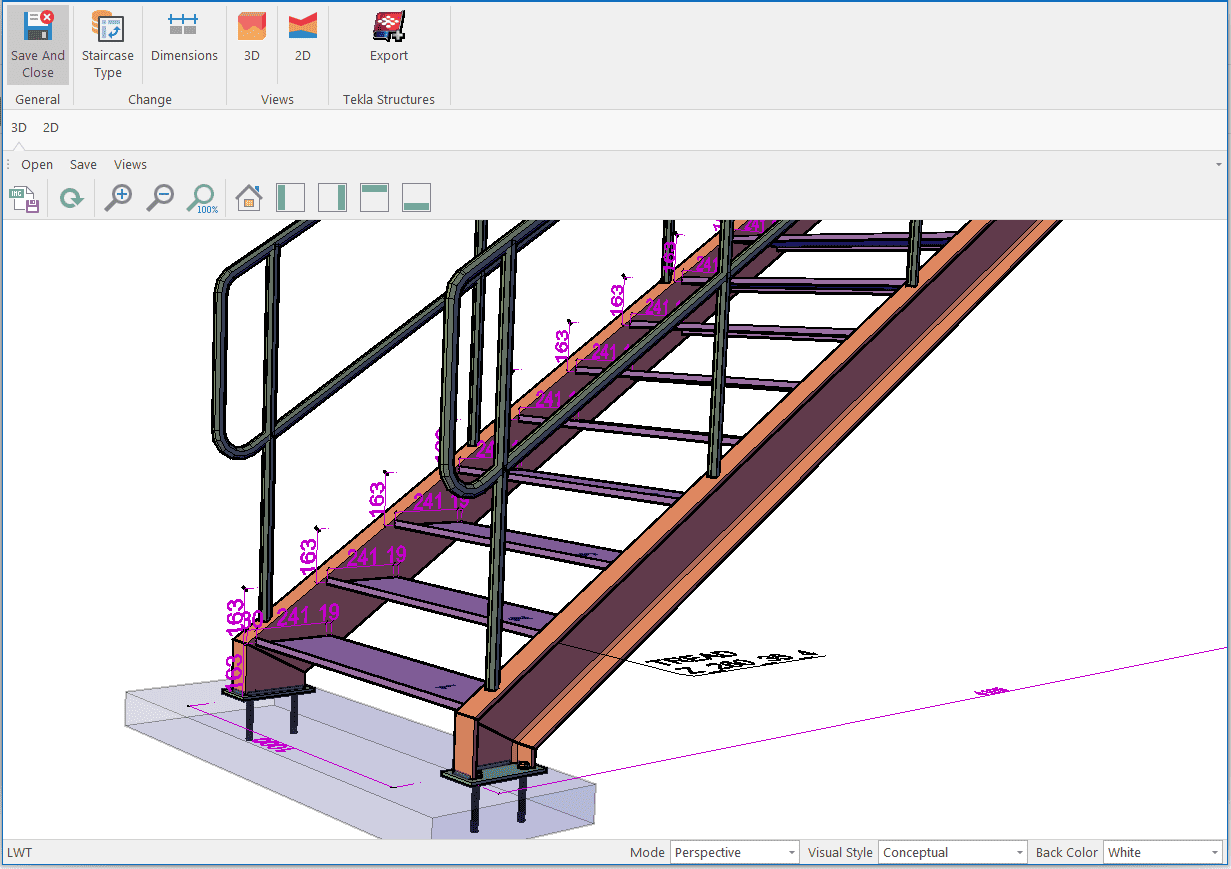Viewport: 1231px width, 869px height.
Task: Select the 2D document tab
Action: 51,128
